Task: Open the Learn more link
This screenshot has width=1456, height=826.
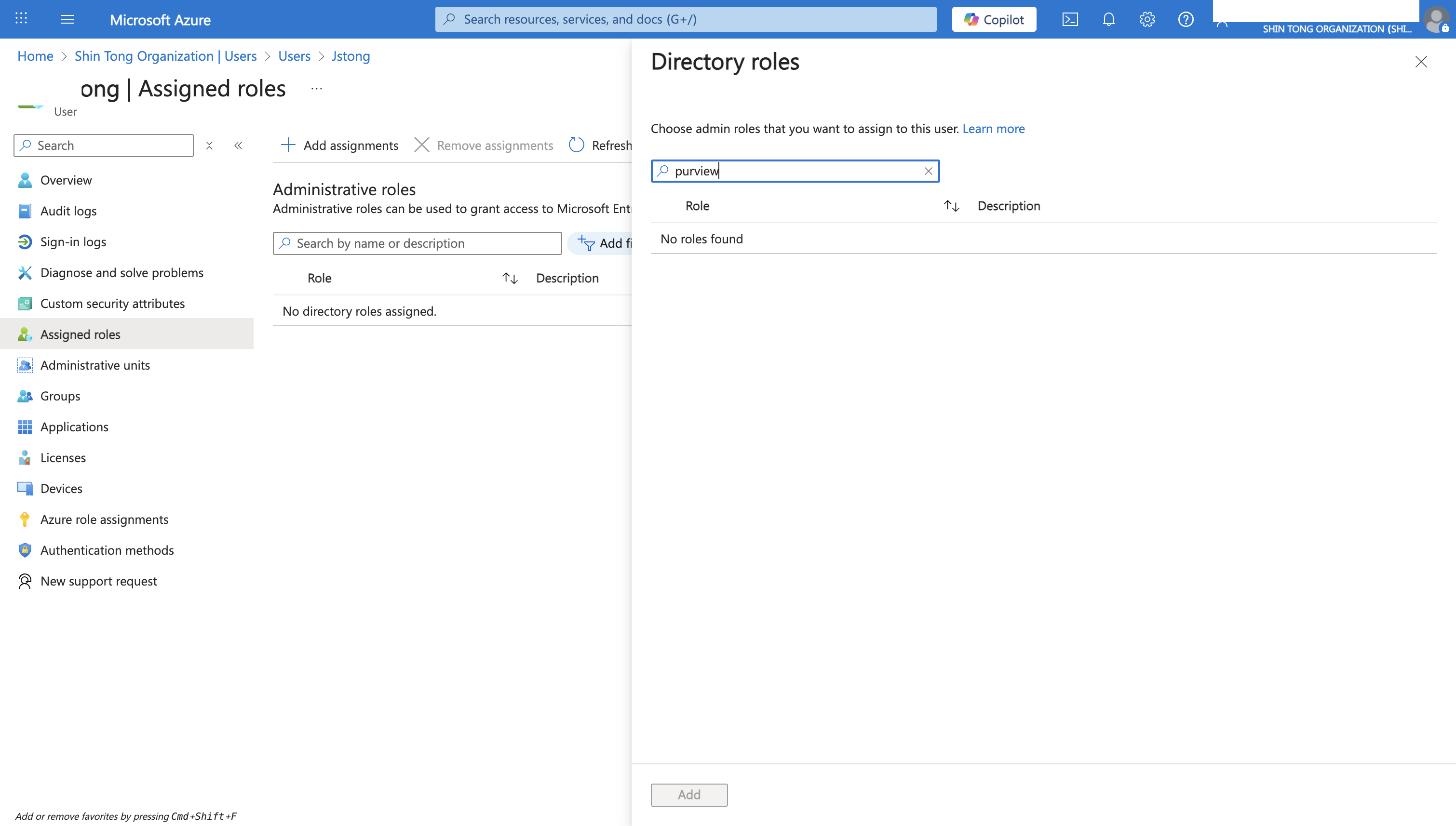Action: [994, 128]
